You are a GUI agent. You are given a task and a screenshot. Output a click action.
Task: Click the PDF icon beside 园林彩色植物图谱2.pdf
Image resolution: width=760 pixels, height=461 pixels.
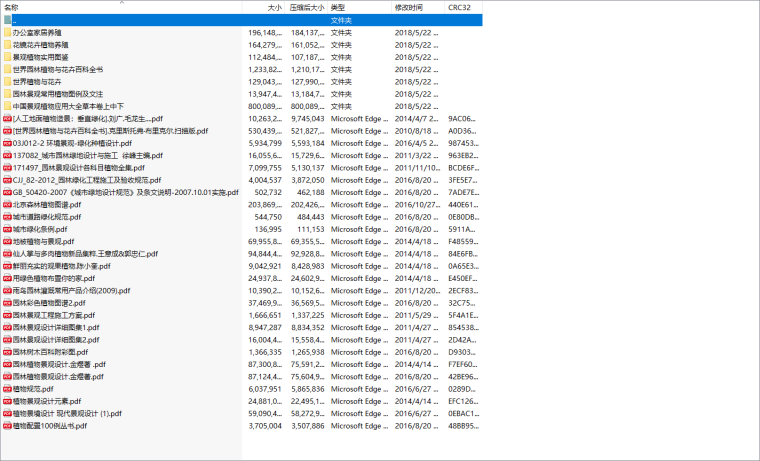(x=7, y=302)
